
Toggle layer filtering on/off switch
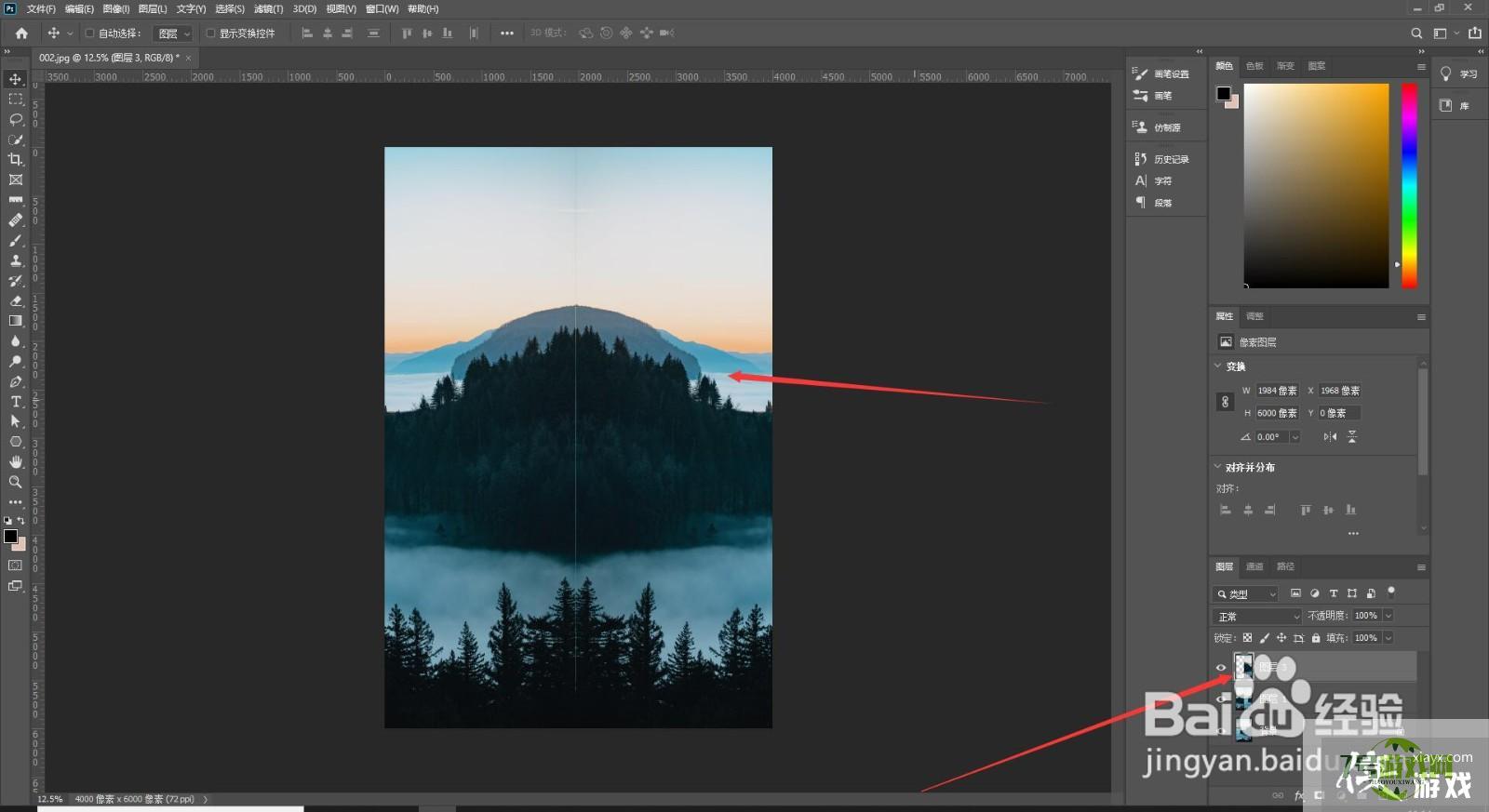click(x=1391, y=591)
